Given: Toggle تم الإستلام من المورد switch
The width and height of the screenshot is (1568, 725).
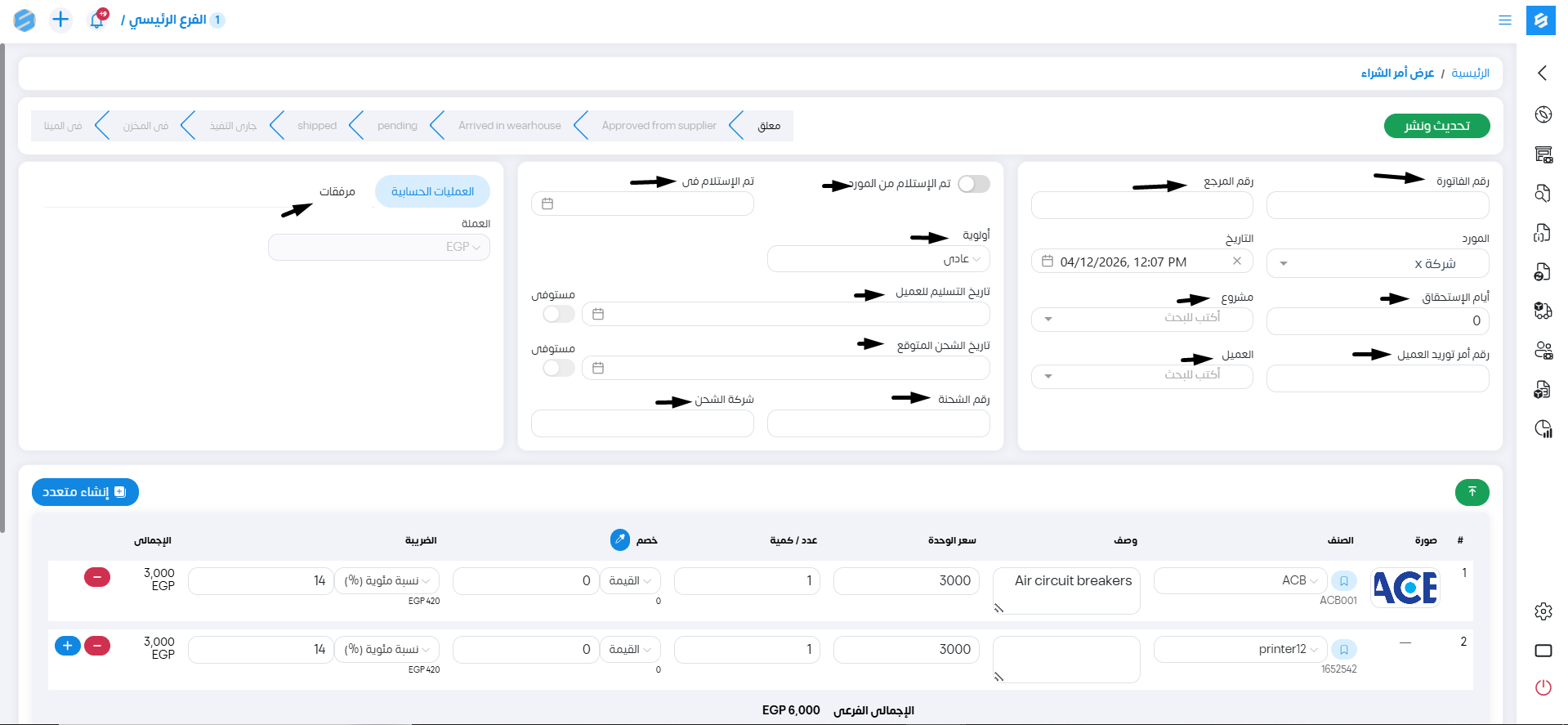Looking at the screenshot, I should [x=973, y=184].
